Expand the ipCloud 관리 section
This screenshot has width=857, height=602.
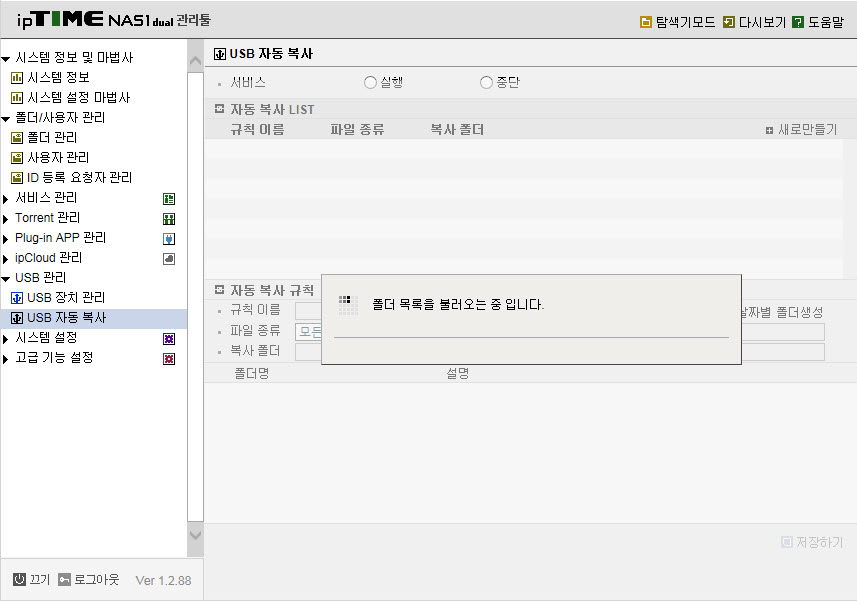click(x=5, y=259)
